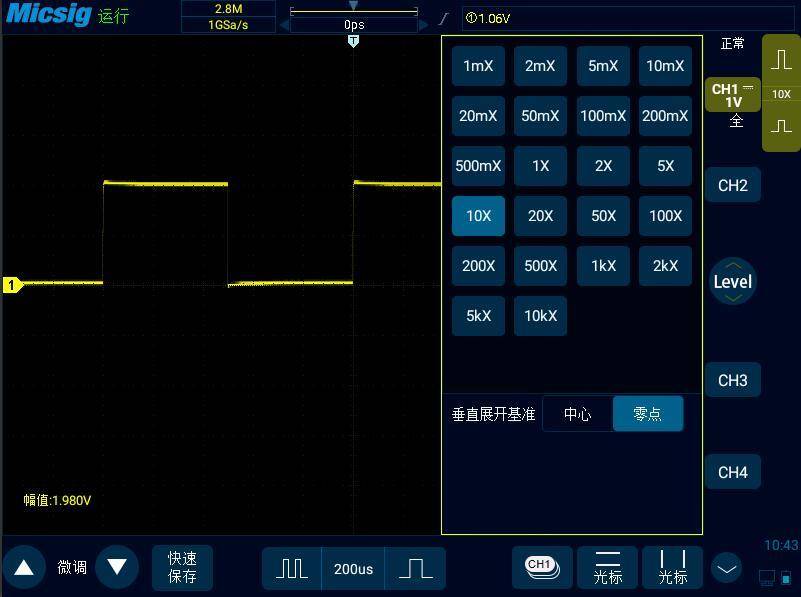Click the 正常 trigger mode label

(x=733, y=43)
